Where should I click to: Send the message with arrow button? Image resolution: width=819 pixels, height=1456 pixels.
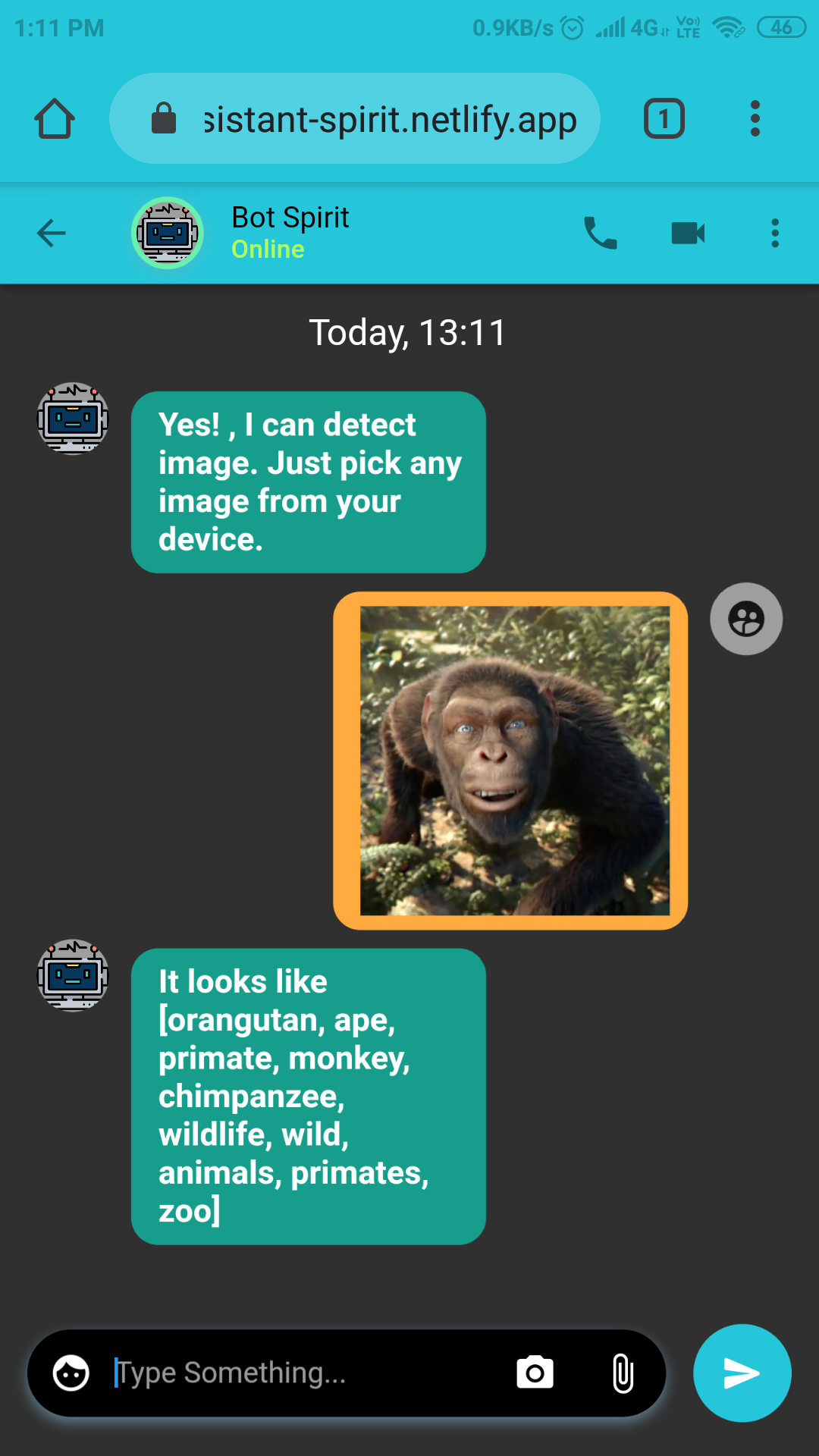[x=742, y=1373]
